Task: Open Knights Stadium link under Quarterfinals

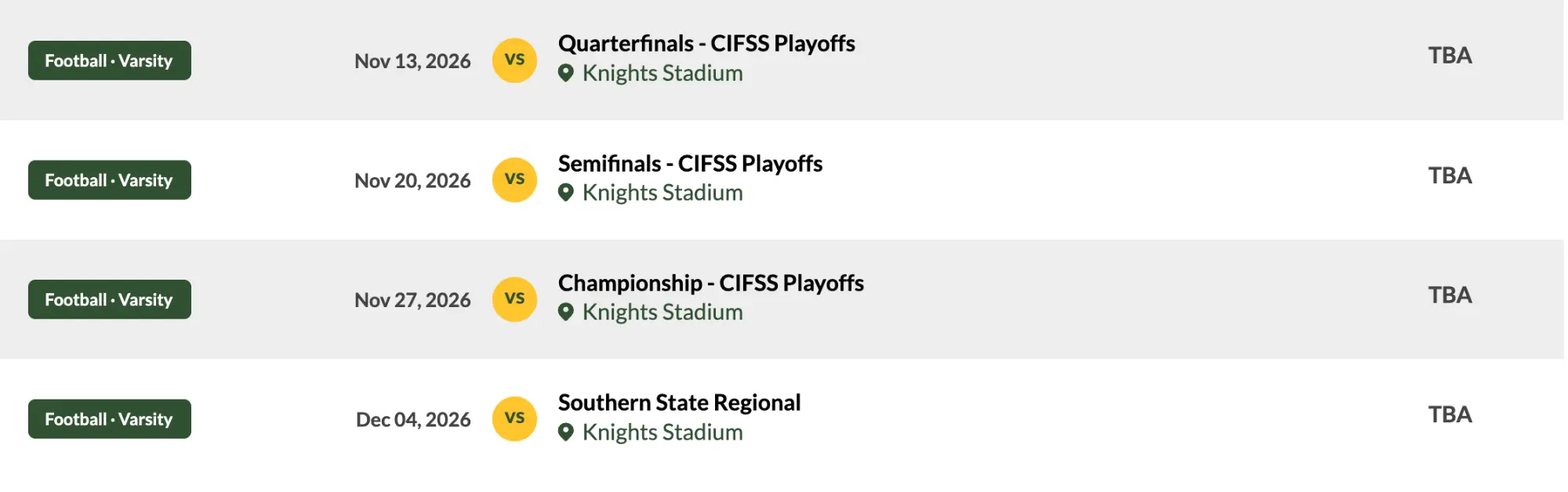Action: pos(662,74)
